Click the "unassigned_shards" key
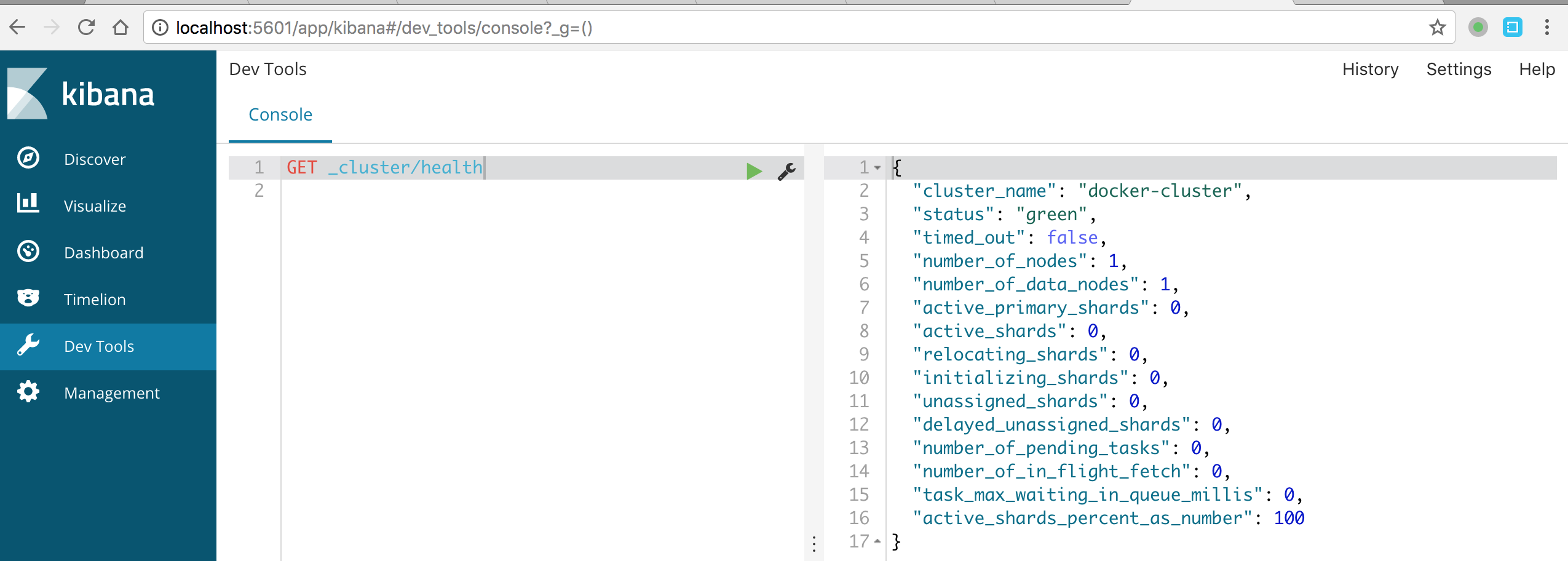Screen dimensions: 1568x561 pyautogui.click(x=1010, y=402)
